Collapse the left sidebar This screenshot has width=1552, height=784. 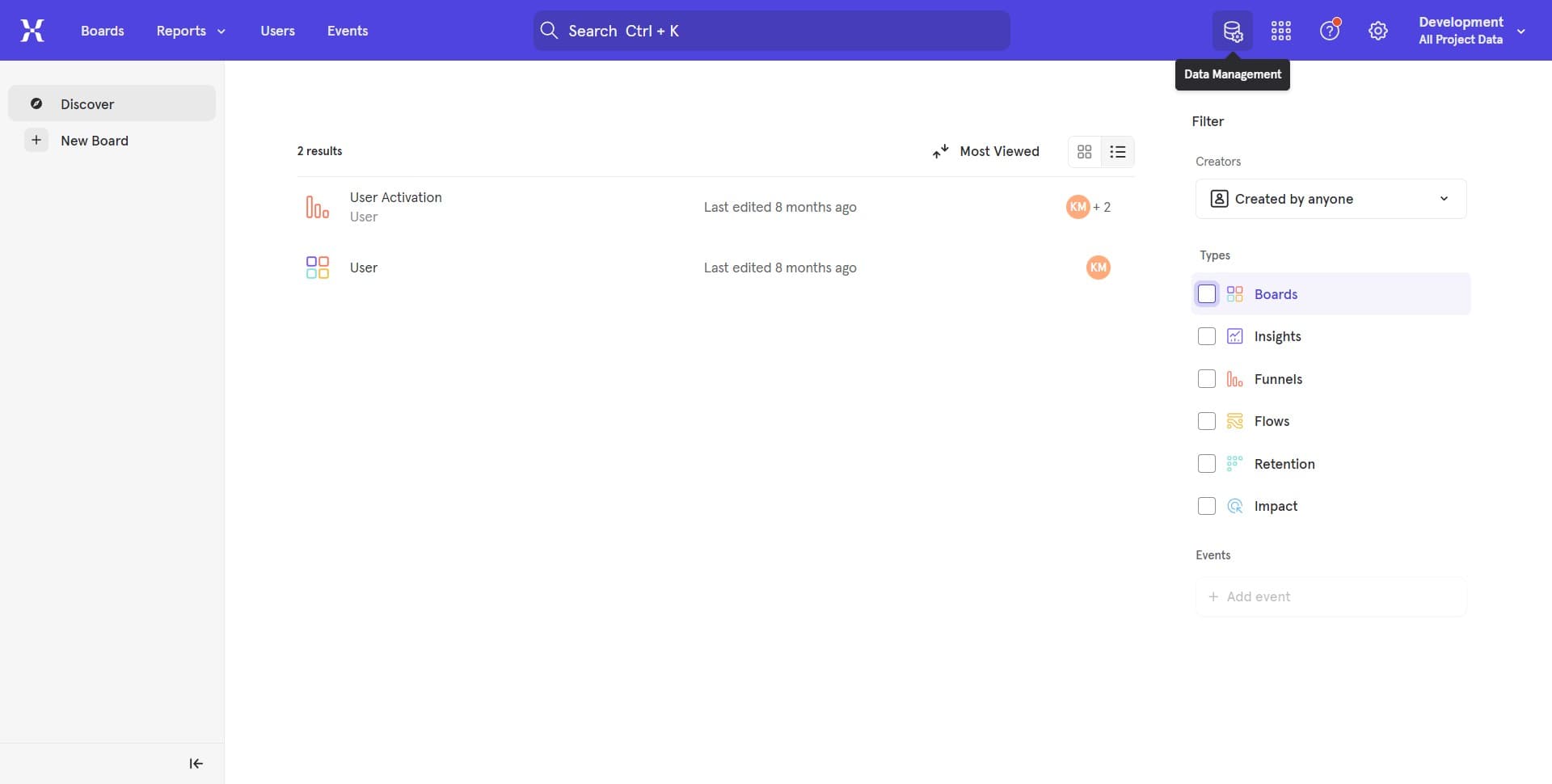195,763
